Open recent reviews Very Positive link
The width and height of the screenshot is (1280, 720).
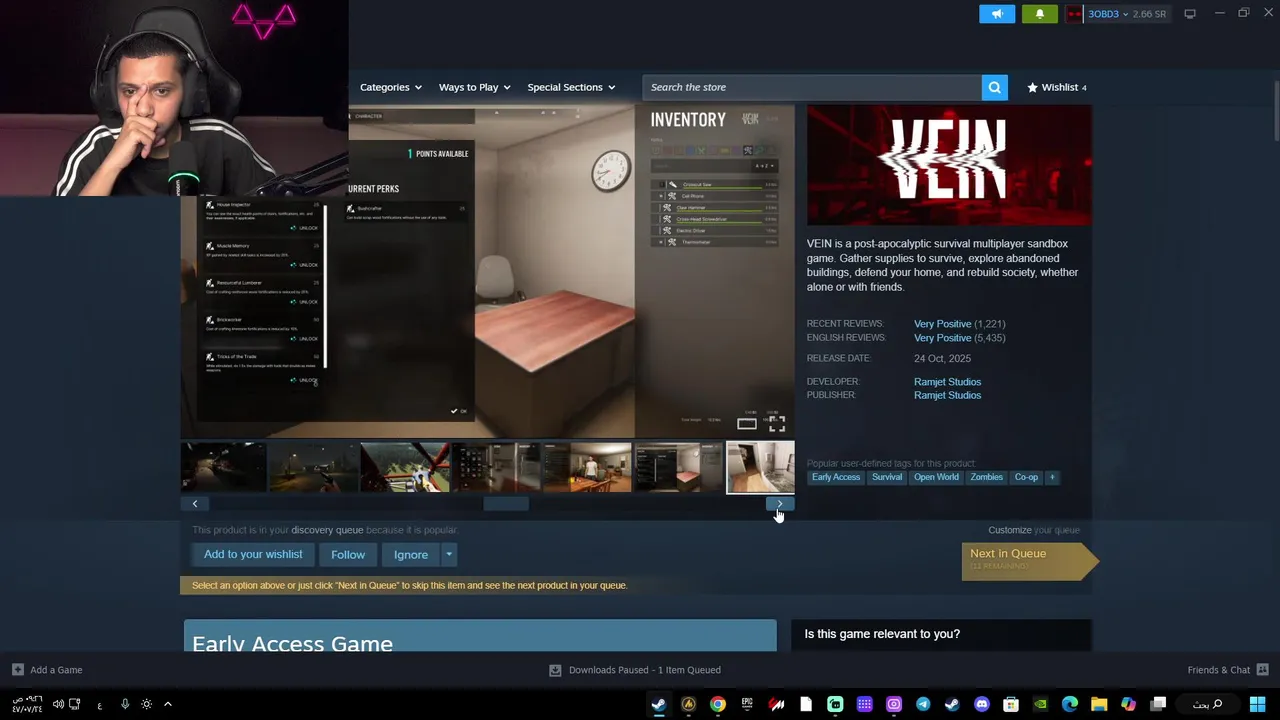942,324
